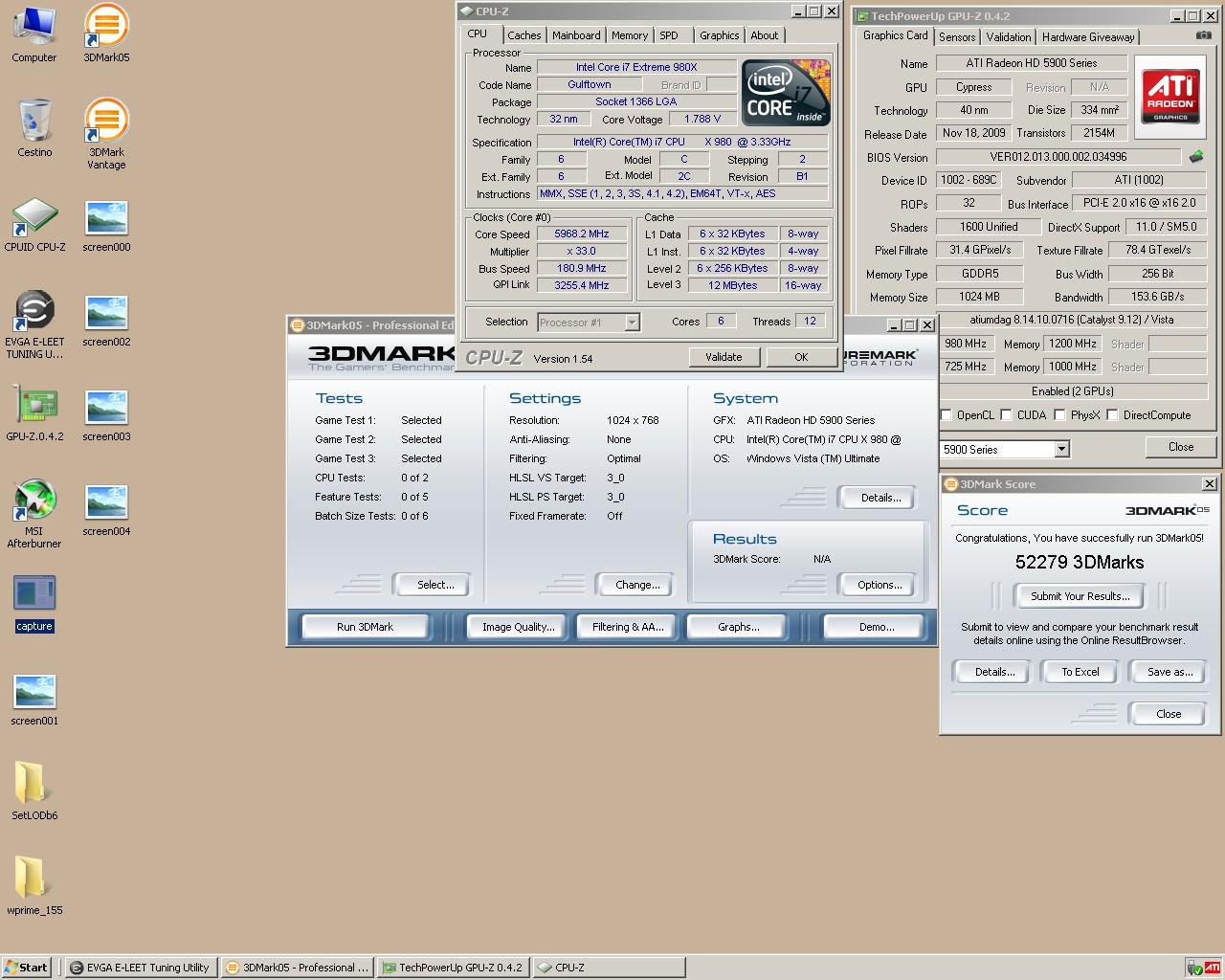Expand the Processor #1 selection dropdown

(x=632, y=323)
